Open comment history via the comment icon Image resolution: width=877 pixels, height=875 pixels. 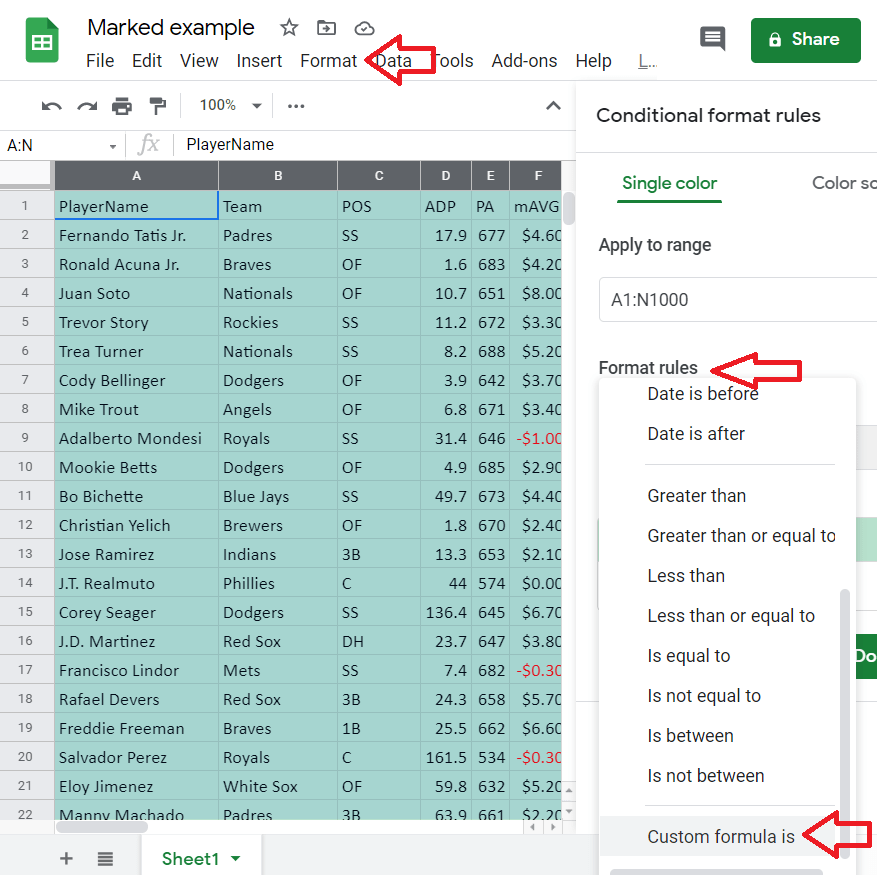(x=713, y=38)
